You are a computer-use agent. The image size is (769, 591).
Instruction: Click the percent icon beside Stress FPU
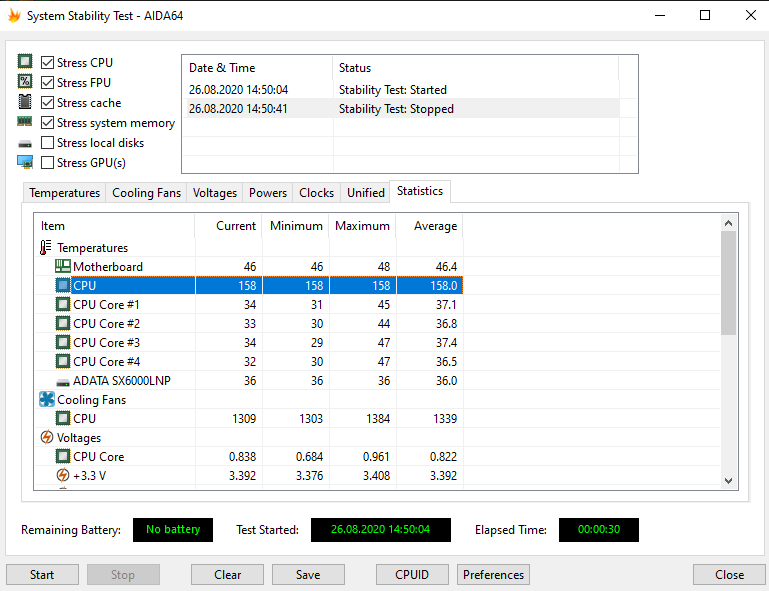pos(25,81)
